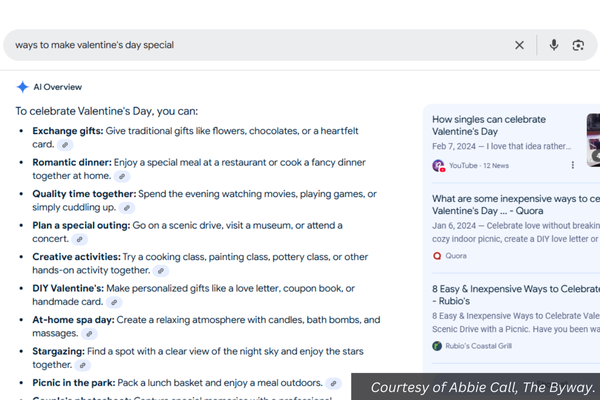The image size is (600, 400).
Task: Click the 'AI Overview' label
Action: (x=57, y=87)
